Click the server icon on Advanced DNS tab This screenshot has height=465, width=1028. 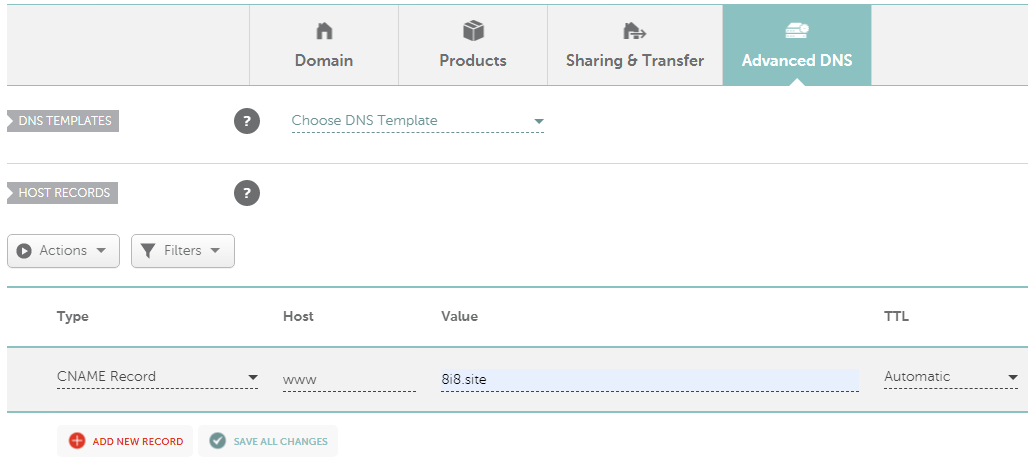click(797, 30)
